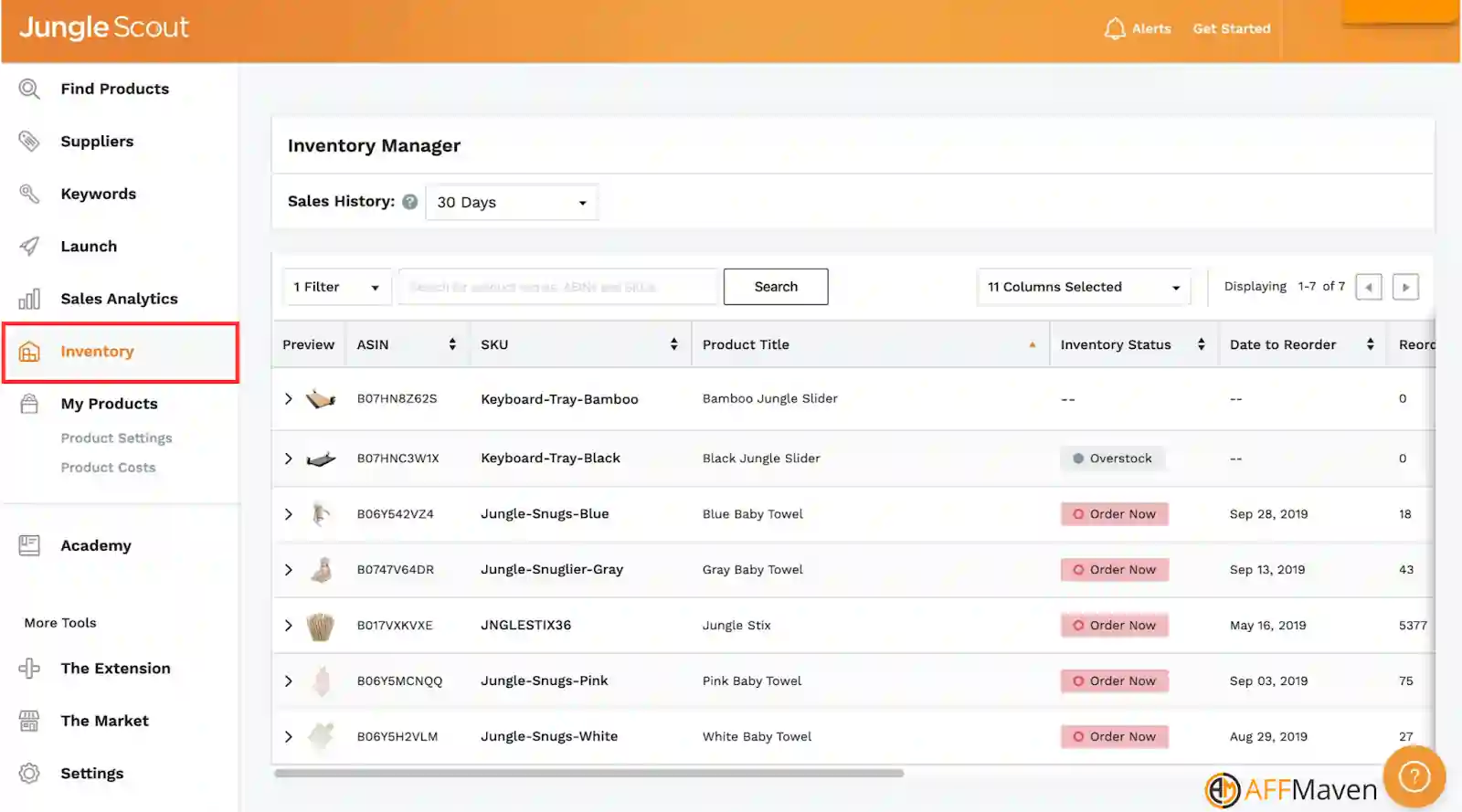Image resolution: width=1462 pixels, height=812 pixels.
Task: Open the Find Products menu
Action: tap(115, 89)
